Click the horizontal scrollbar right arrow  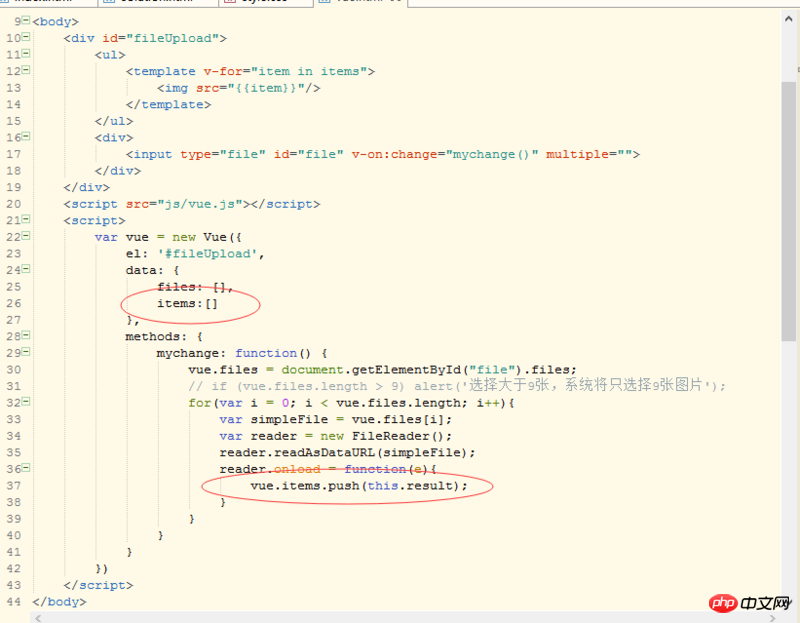pos(772,618)
